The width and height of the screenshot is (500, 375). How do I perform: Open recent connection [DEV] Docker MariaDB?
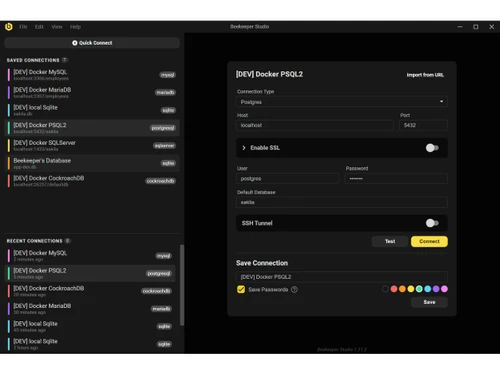tap(90, 309)
